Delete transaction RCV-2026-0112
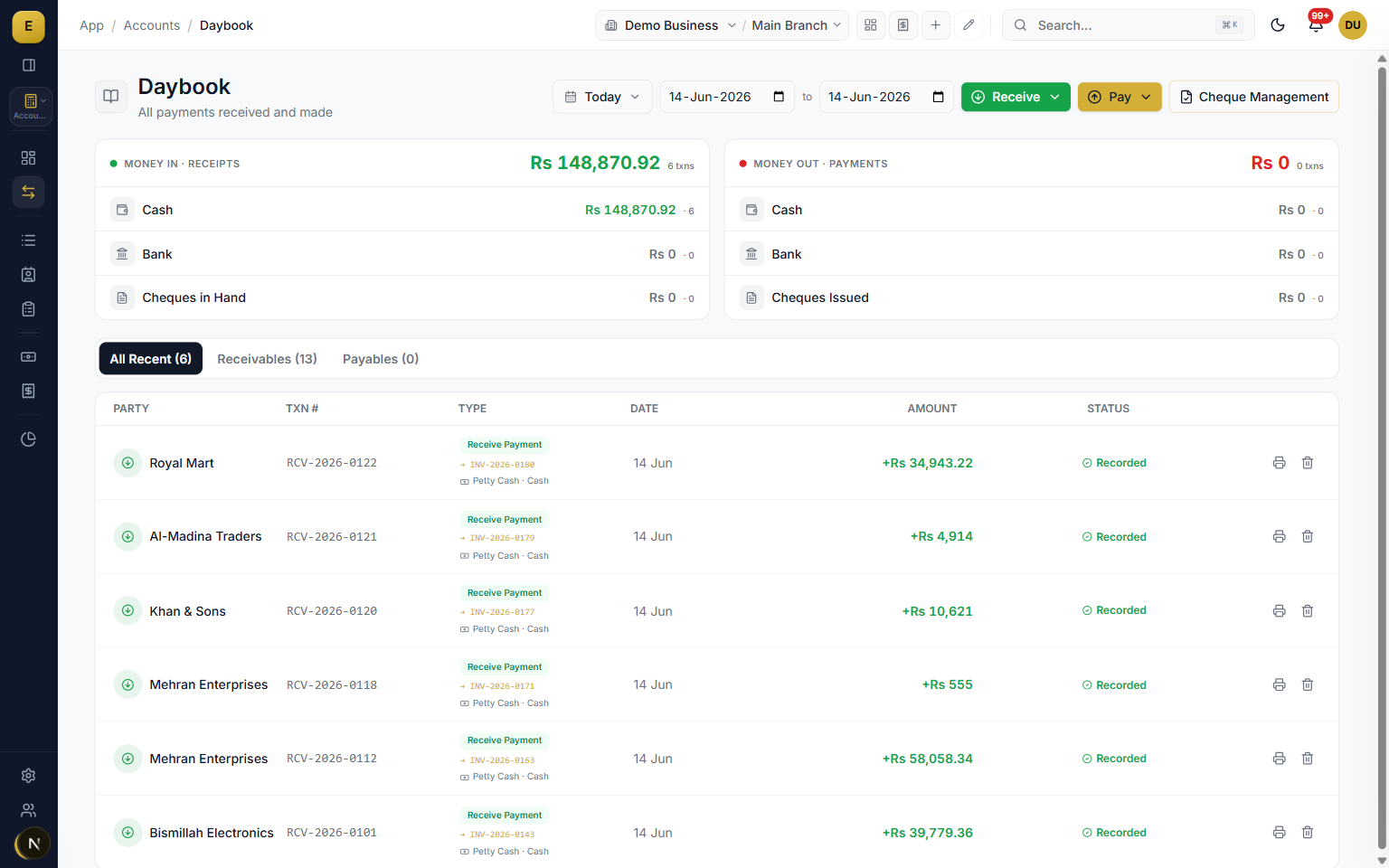Viewport: 1389px width, 868px height. (1308, 759)
